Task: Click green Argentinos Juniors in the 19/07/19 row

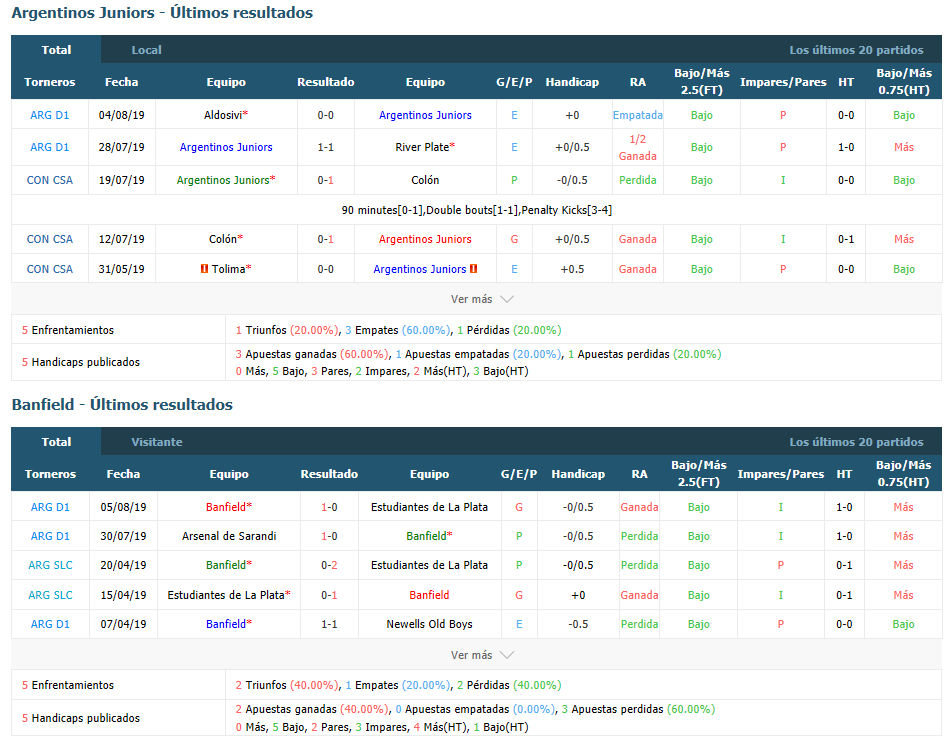Action: 223,180
